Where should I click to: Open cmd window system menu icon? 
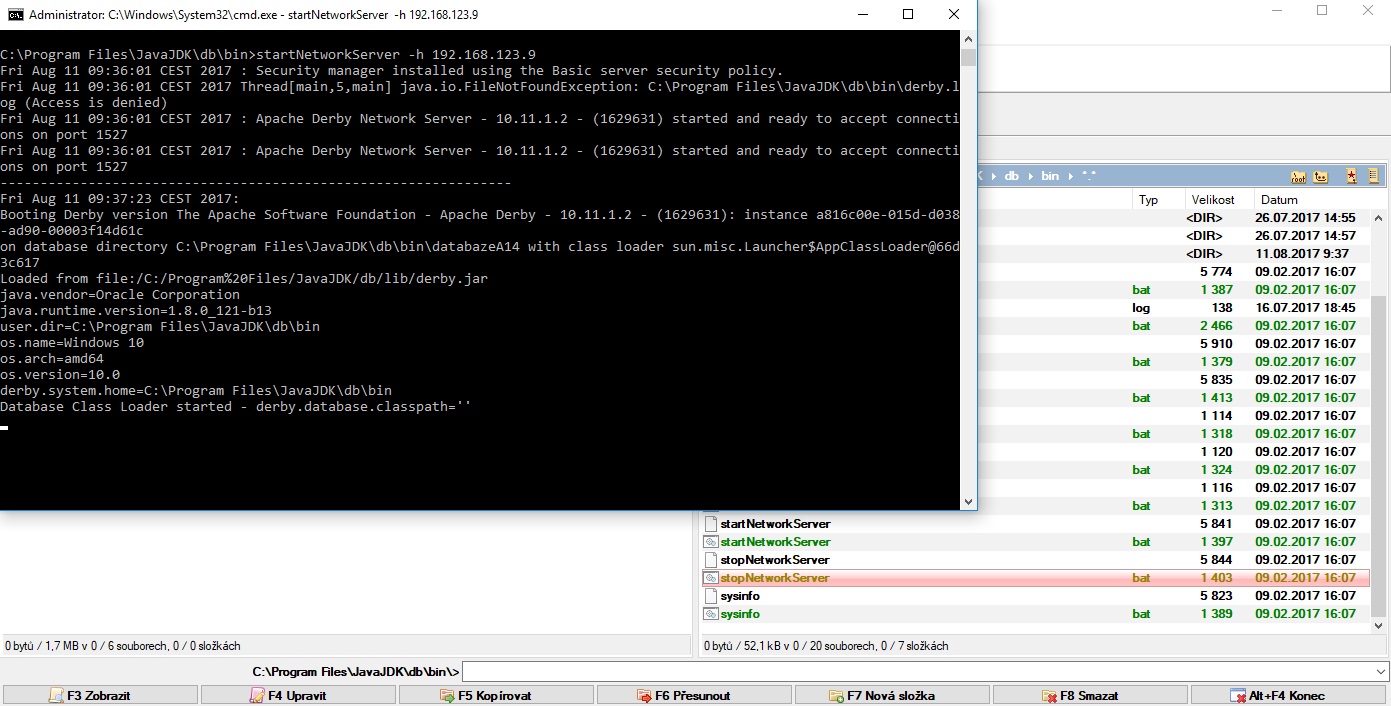tap(15, 14)
